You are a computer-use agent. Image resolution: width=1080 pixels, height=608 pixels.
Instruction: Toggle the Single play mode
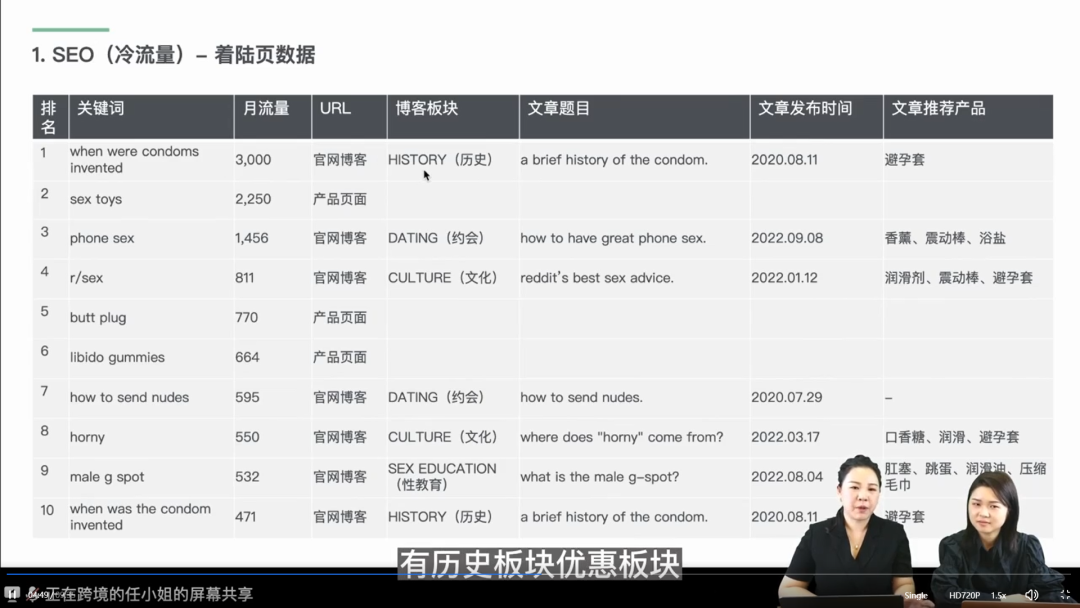click(916, 596)
